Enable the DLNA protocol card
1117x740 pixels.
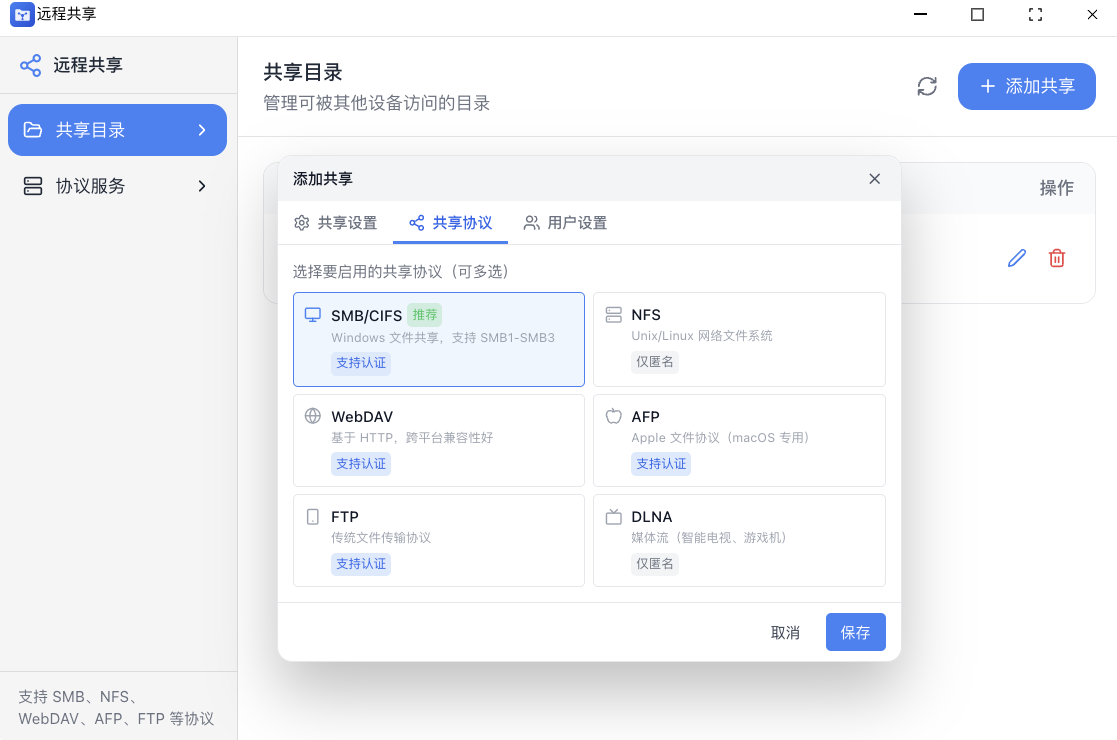tap(739, 541)
